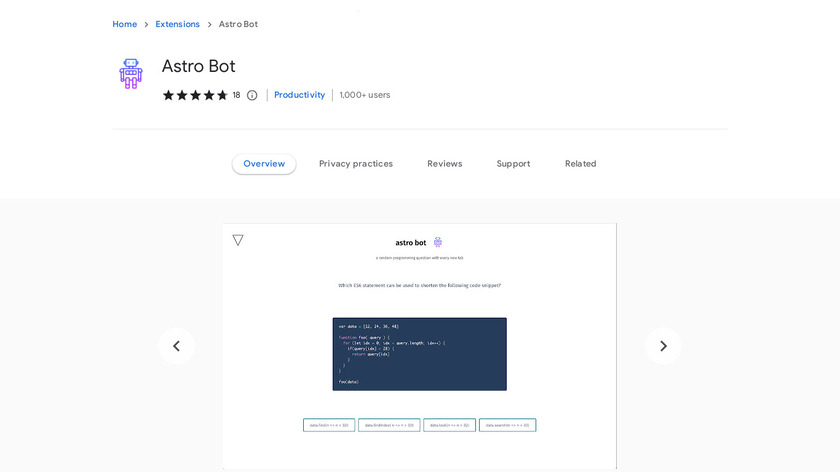Go to previous screenshot with left arrow
This screenshot has width=840, height=472.
(x=176, y=346)
